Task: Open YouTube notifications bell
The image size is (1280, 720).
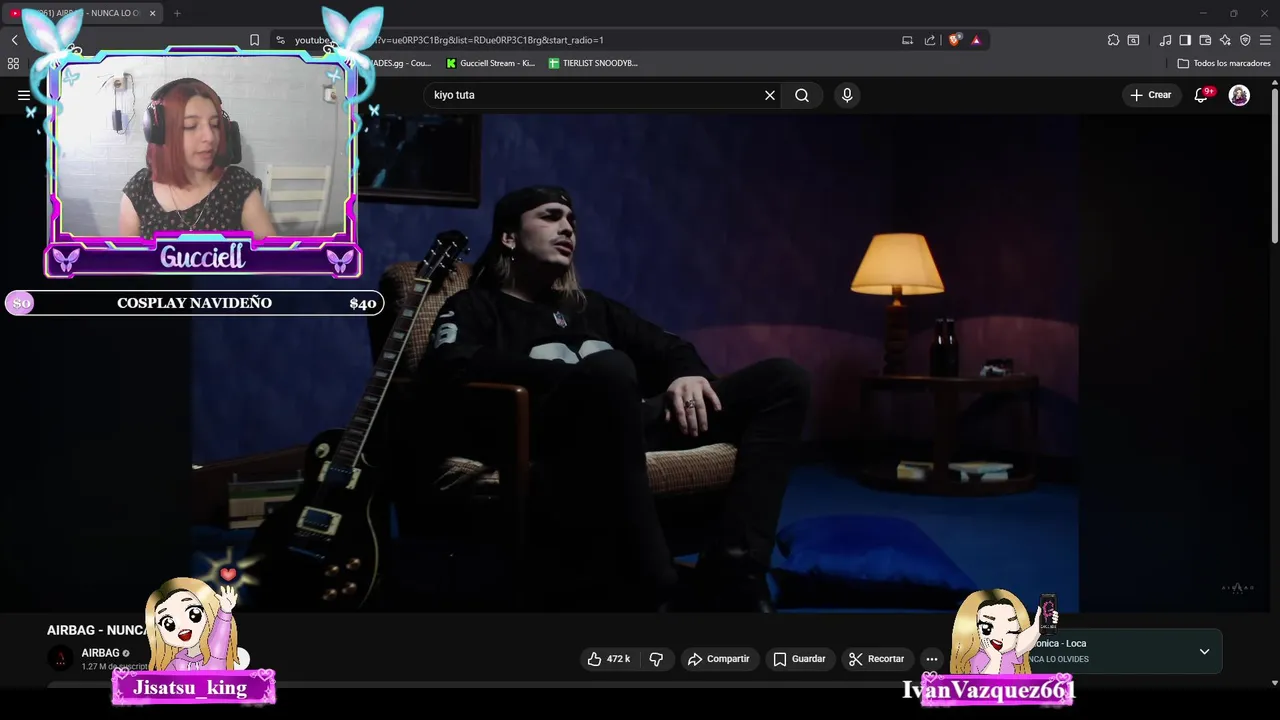Action: pyautogui.click(x=1202, y=95)
